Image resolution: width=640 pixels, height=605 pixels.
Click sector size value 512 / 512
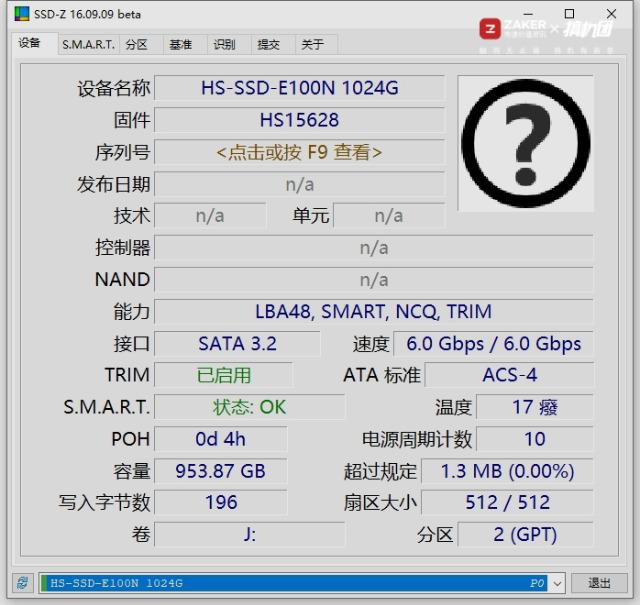(x=507, y=503)
